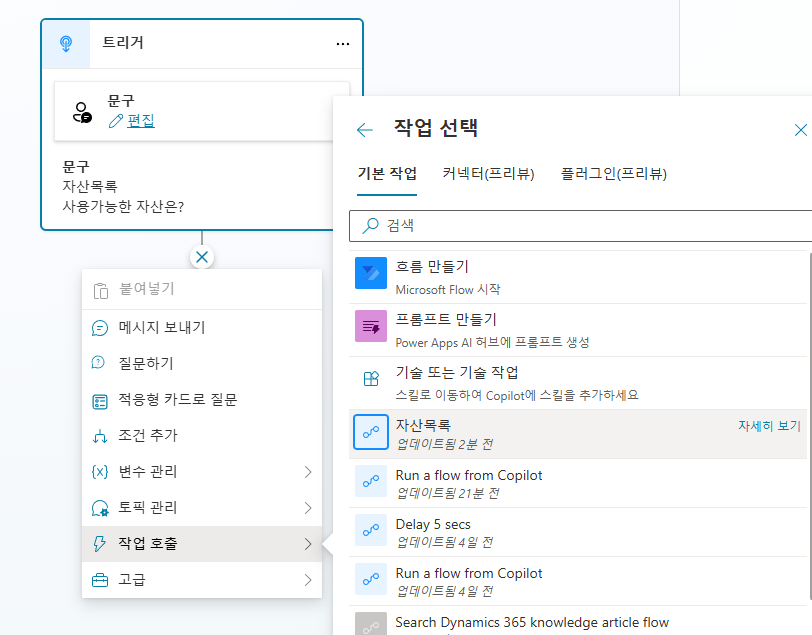Image resolution: width=812 pixels, height=635 pixels.
Task: Select the 자산목록 flow icon
Action: coord(371,433)
